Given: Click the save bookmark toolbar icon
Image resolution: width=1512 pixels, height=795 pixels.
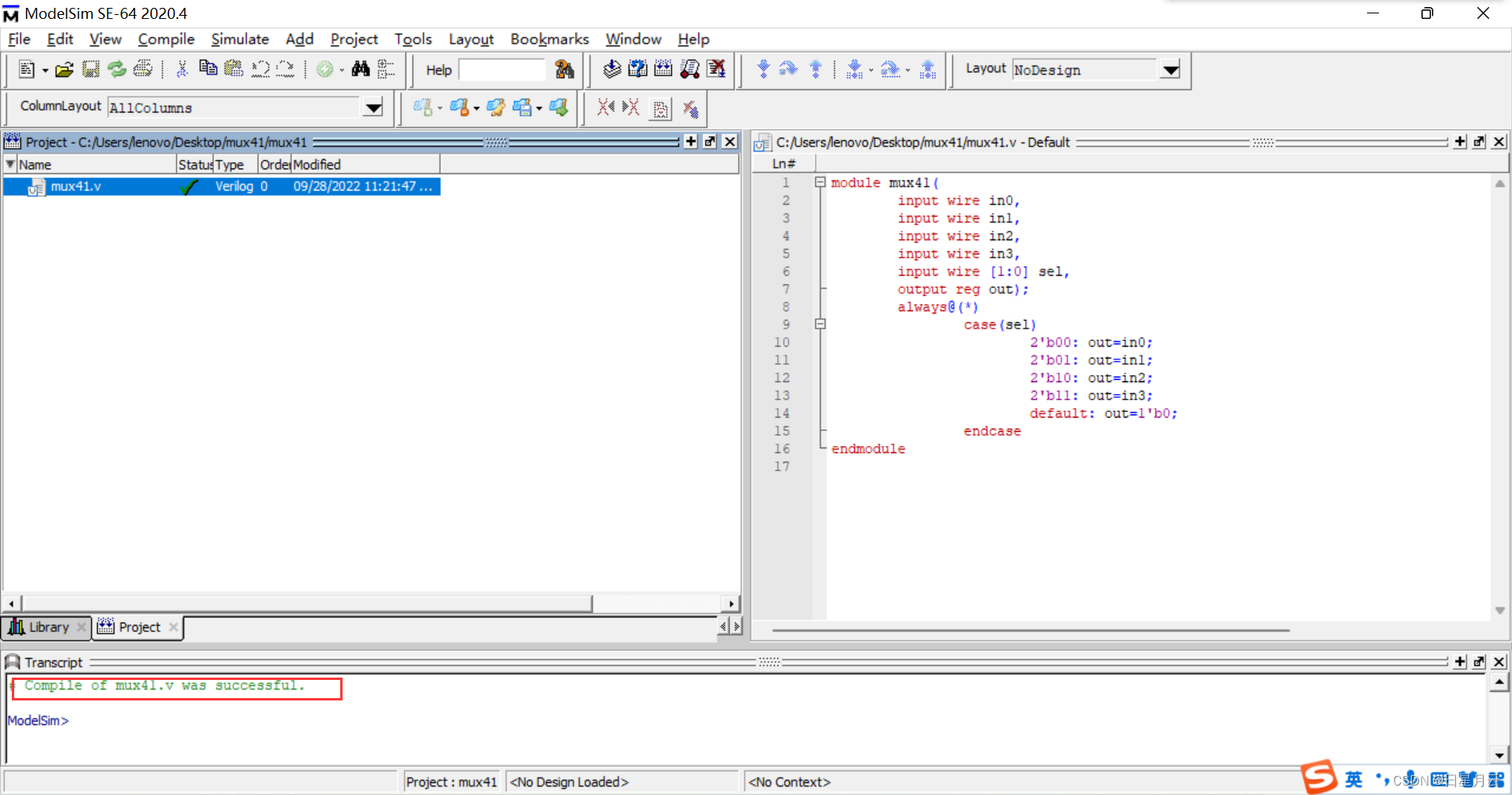Looking at the screenshot, I should click(x=522, y=107).
